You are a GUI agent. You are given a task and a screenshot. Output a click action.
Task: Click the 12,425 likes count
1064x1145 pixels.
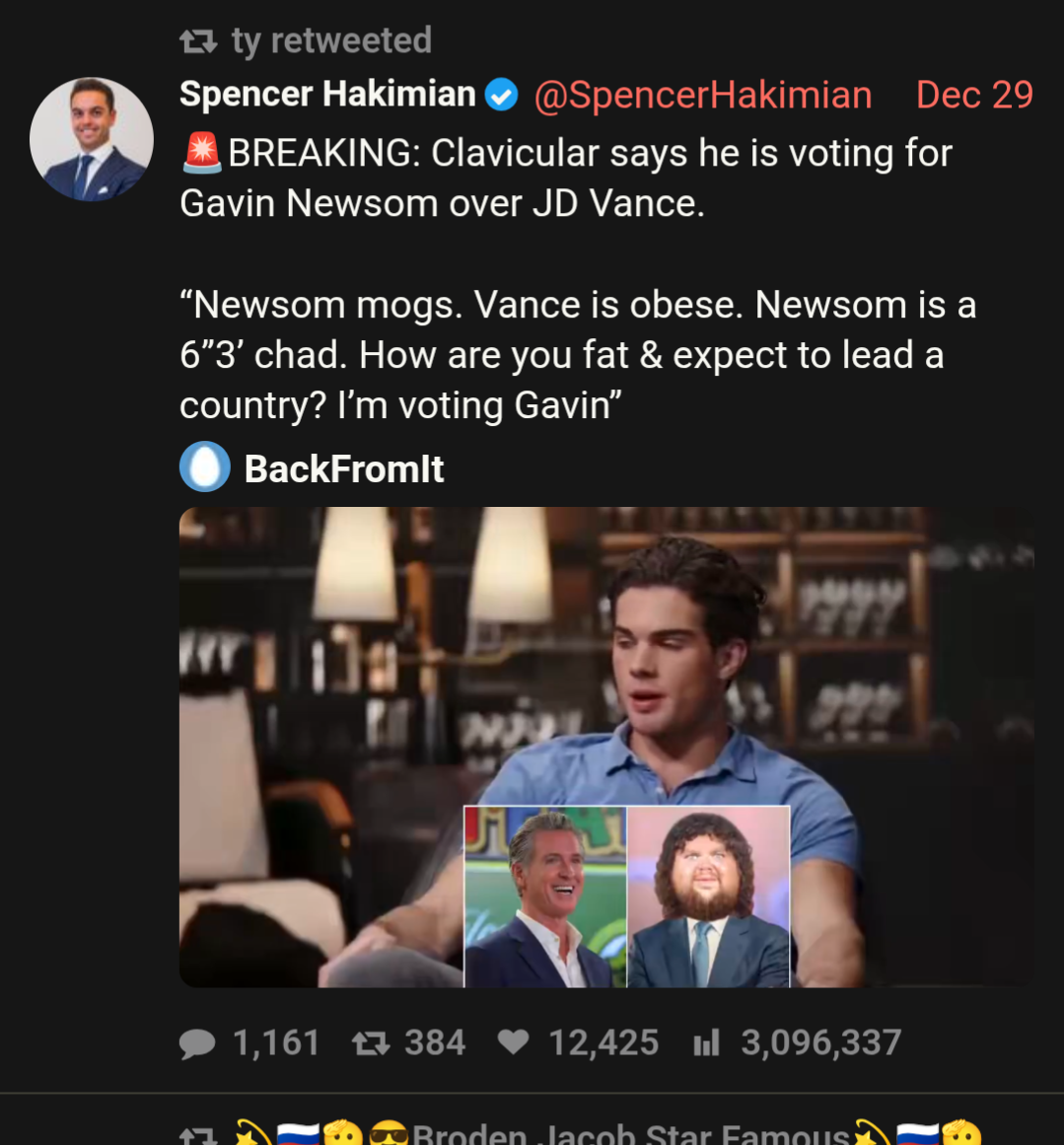603,1043
